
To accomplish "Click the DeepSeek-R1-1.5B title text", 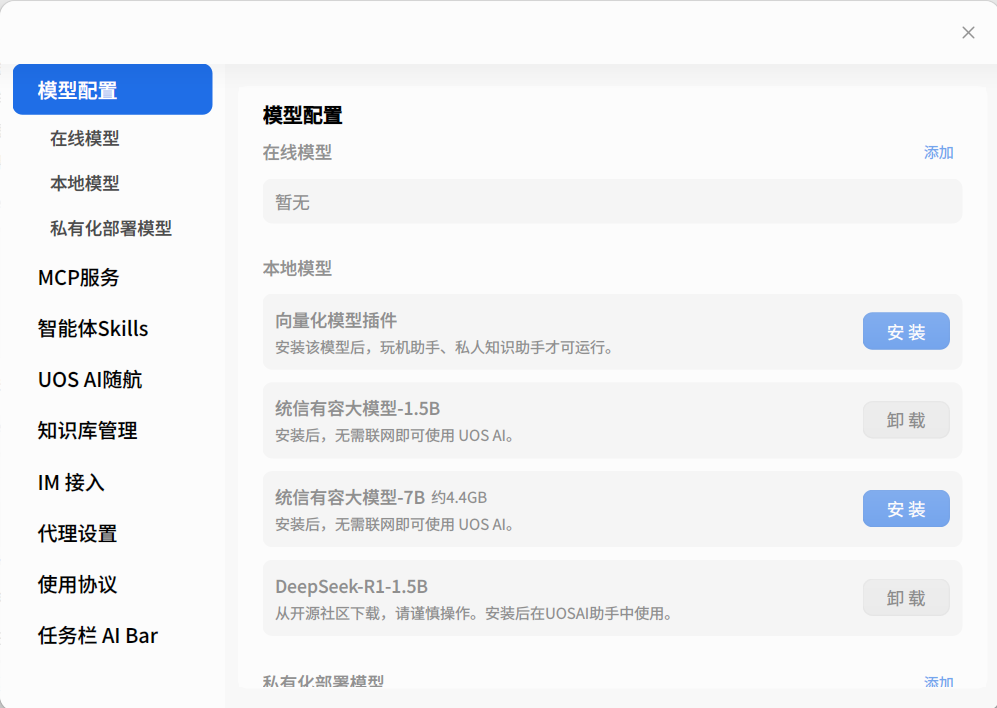I will pos(352,587).
